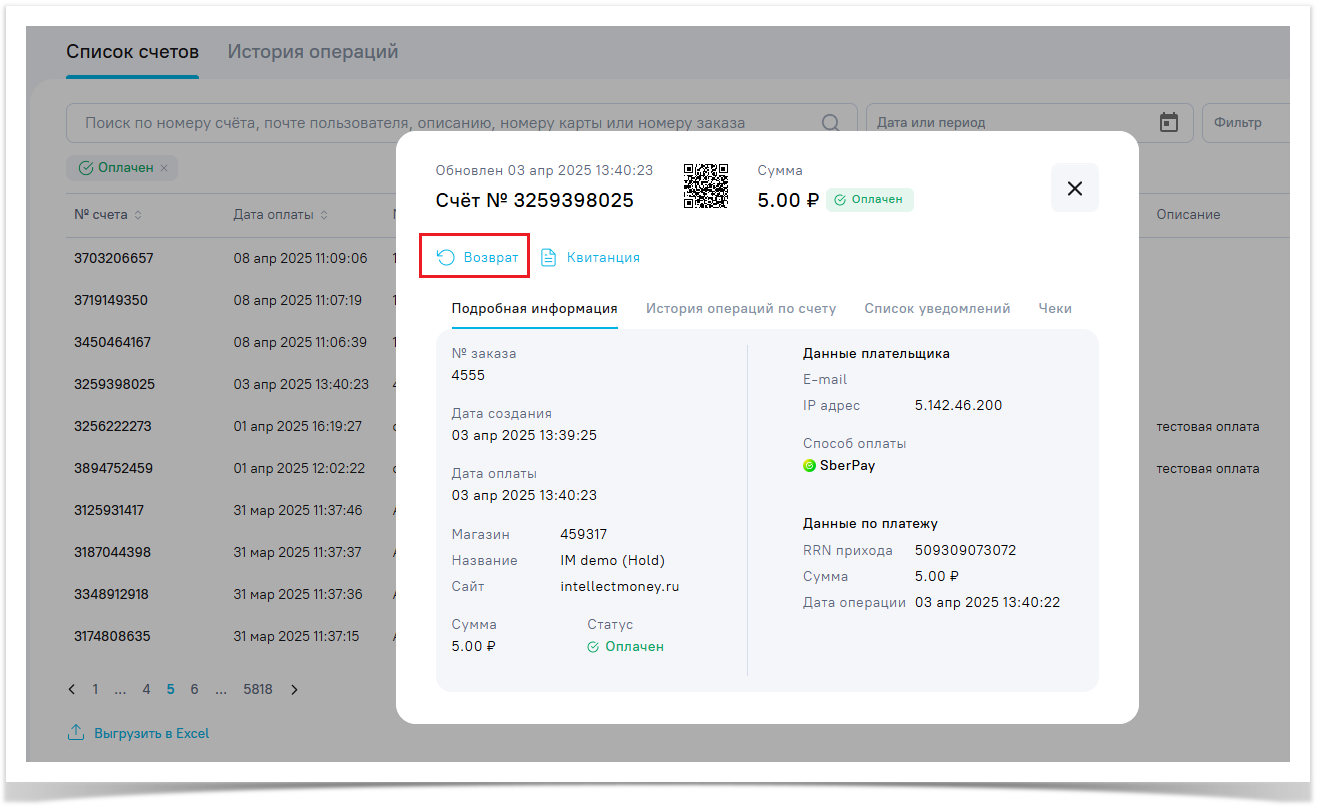Click the calendar icon in date field
This screenshot has width=1324, height=811.
1168,123
